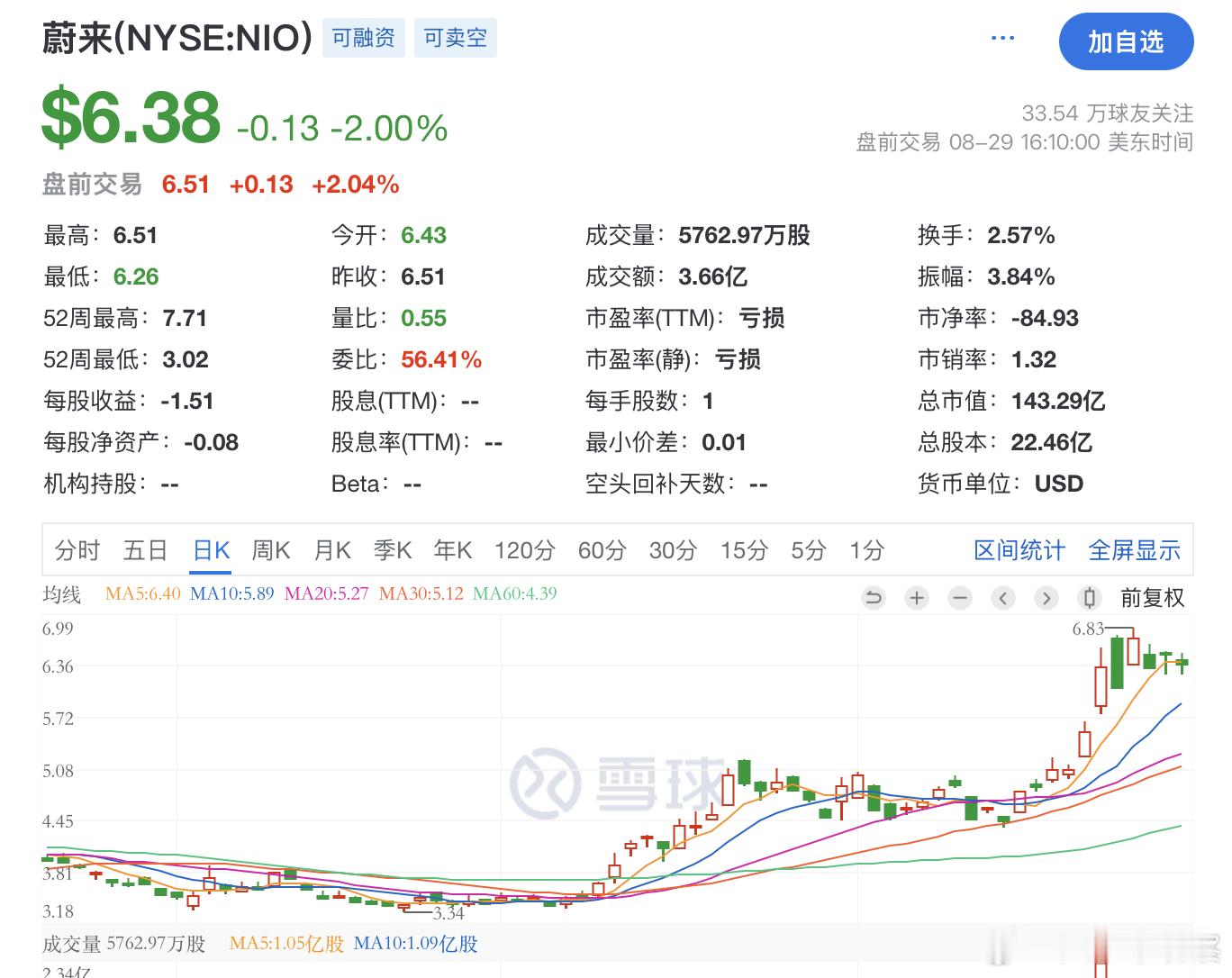Switch to the 分时 chart tab
The width and height of the screenshot is (1232, 978).
(77, 550)
